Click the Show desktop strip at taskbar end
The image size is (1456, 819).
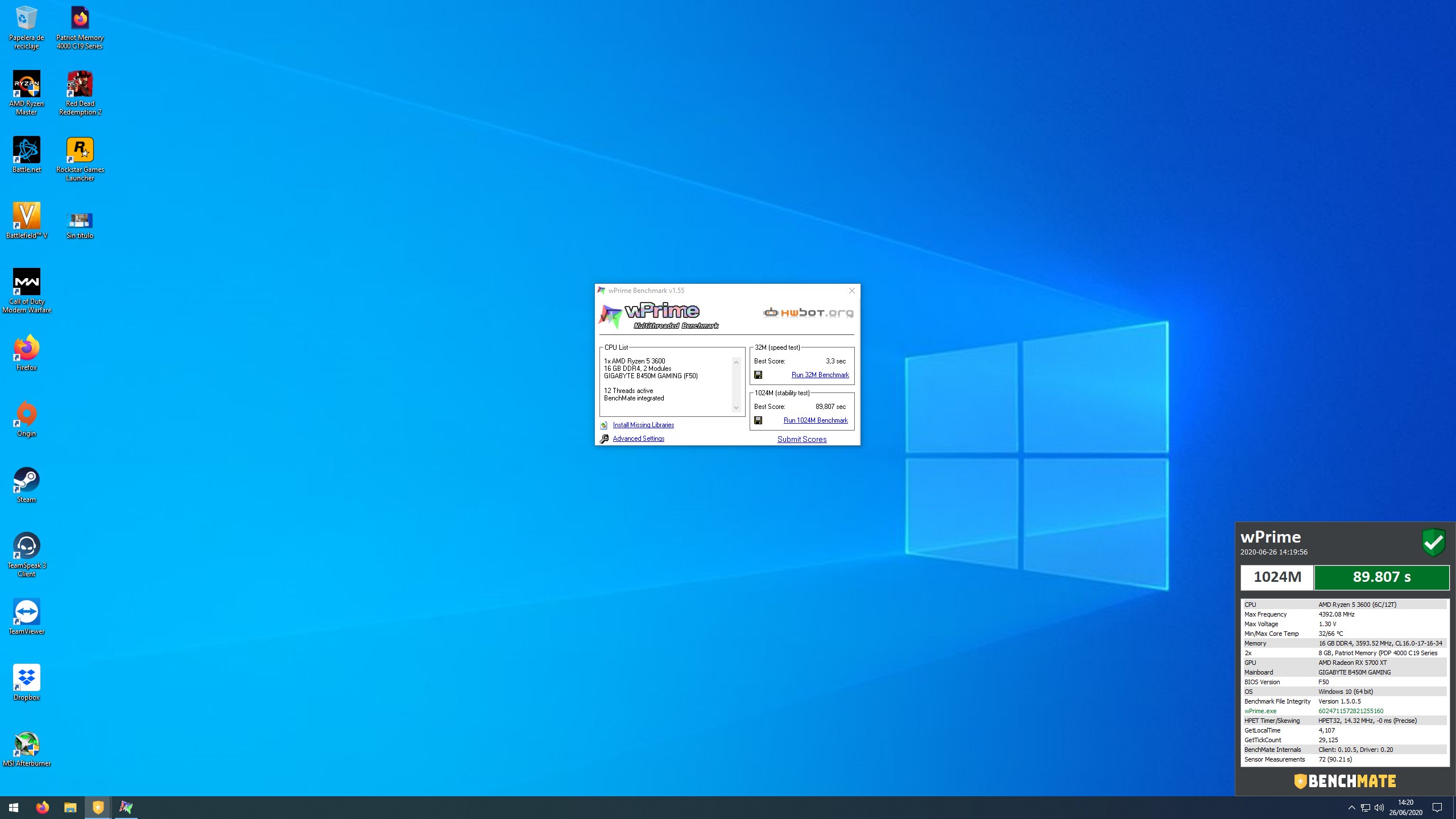click(1454, 808)
